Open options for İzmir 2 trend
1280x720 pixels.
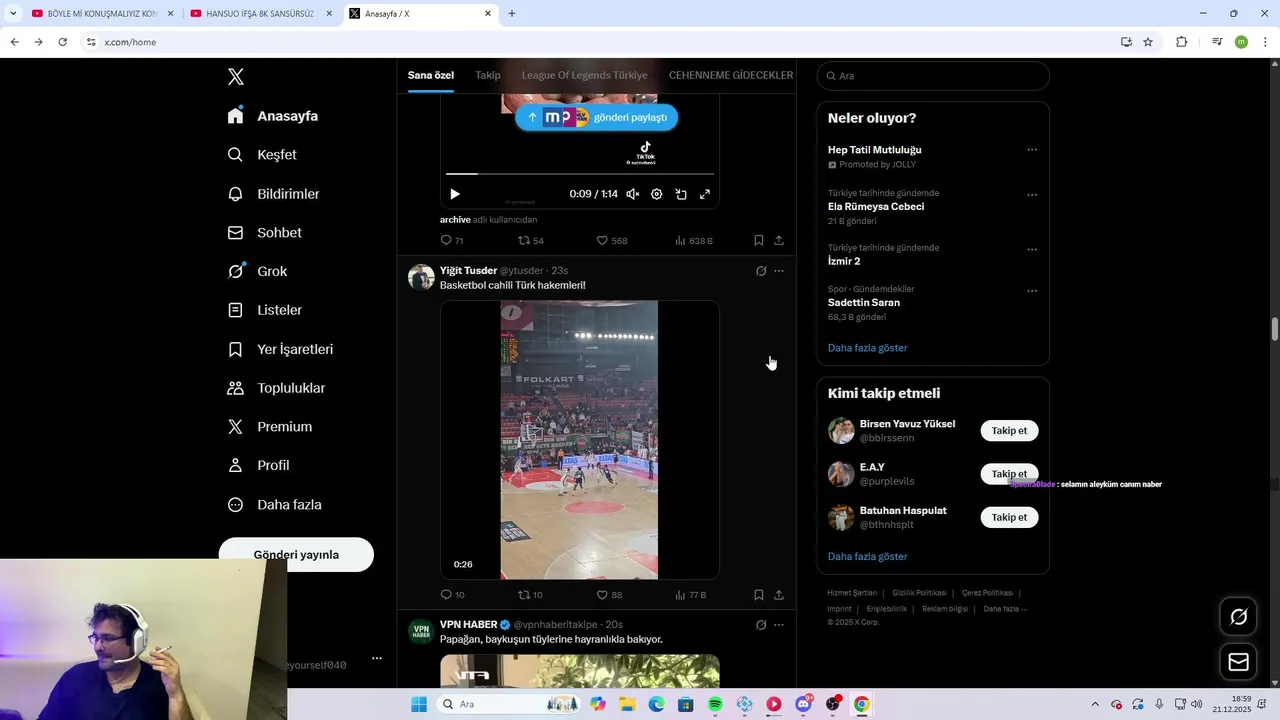pyautogui.click(x=1032, y=250)
